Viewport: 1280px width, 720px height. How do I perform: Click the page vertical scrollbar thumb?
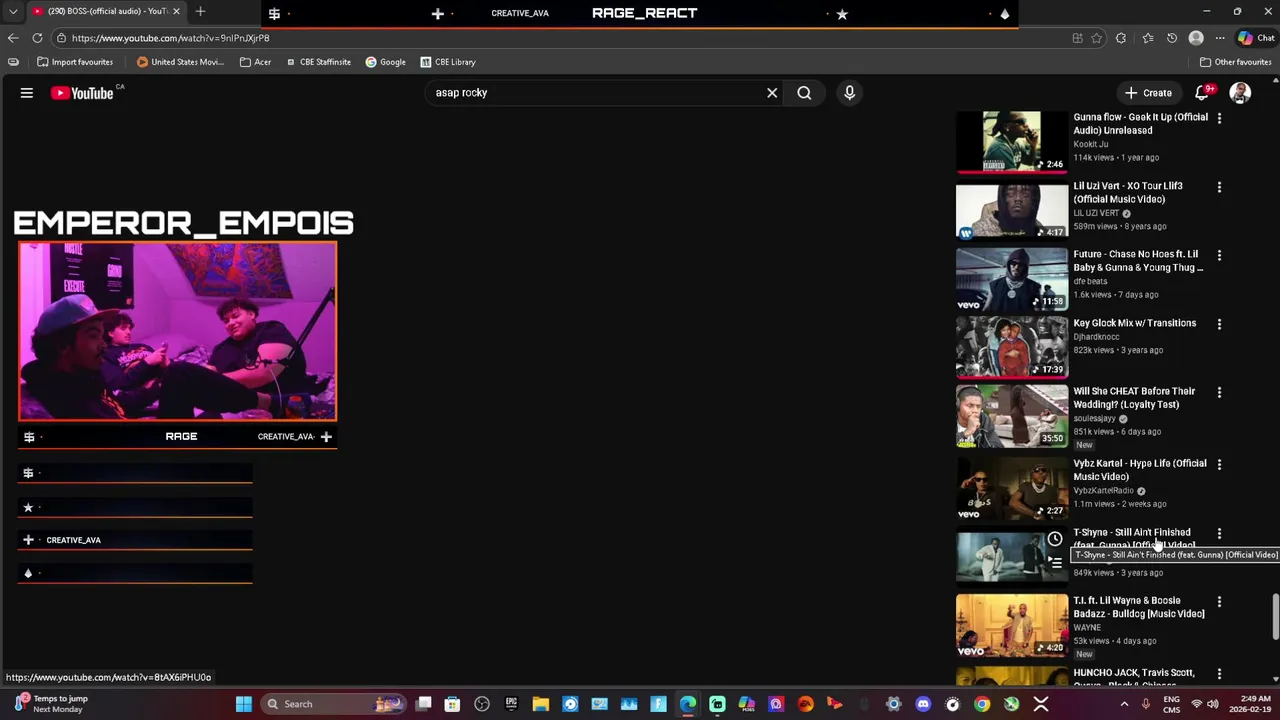click(1275, 618)
